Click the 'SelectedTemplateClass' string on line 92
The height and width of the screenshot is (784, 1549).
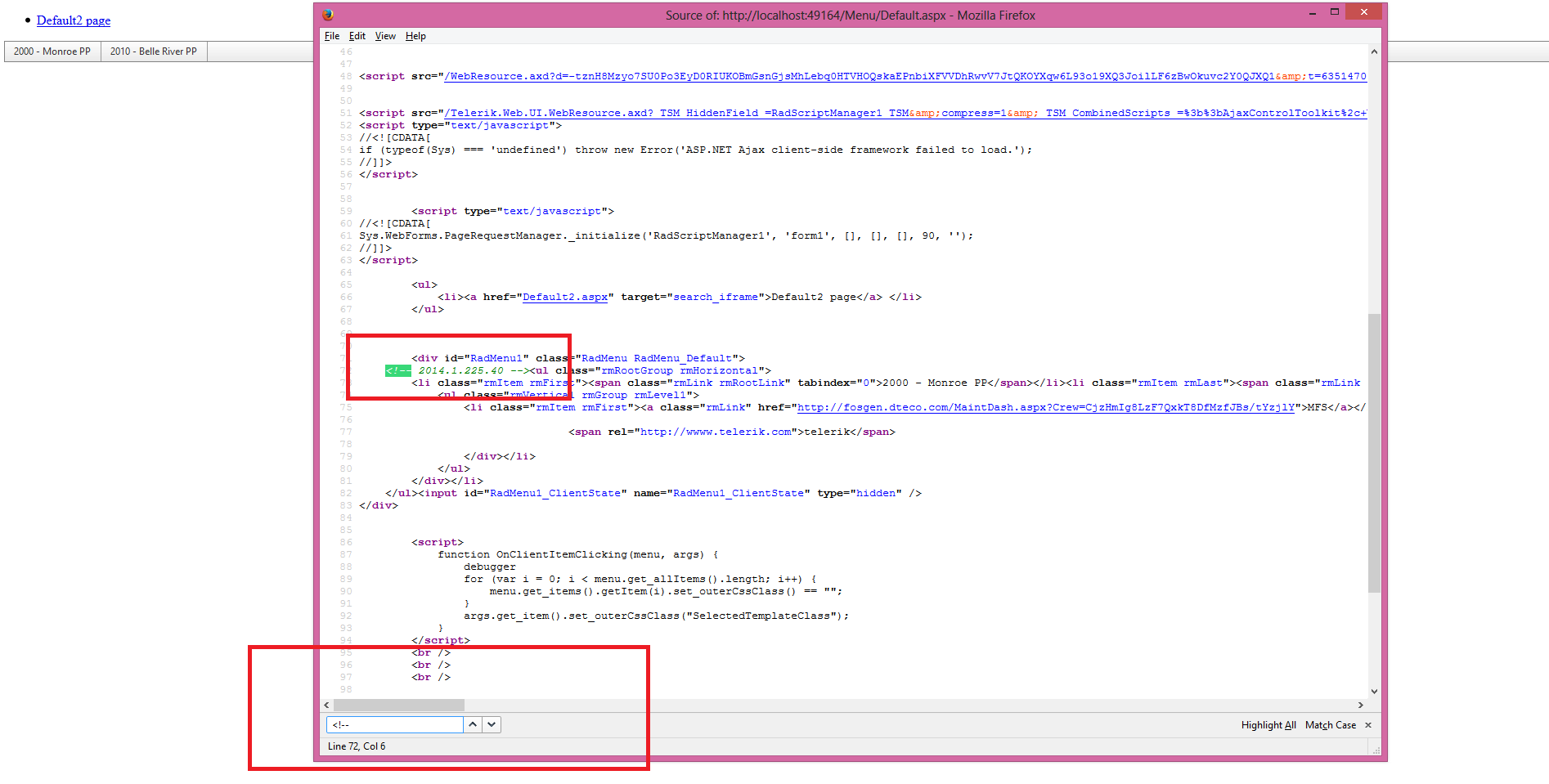pyautogui.click(x=761, y=616)
